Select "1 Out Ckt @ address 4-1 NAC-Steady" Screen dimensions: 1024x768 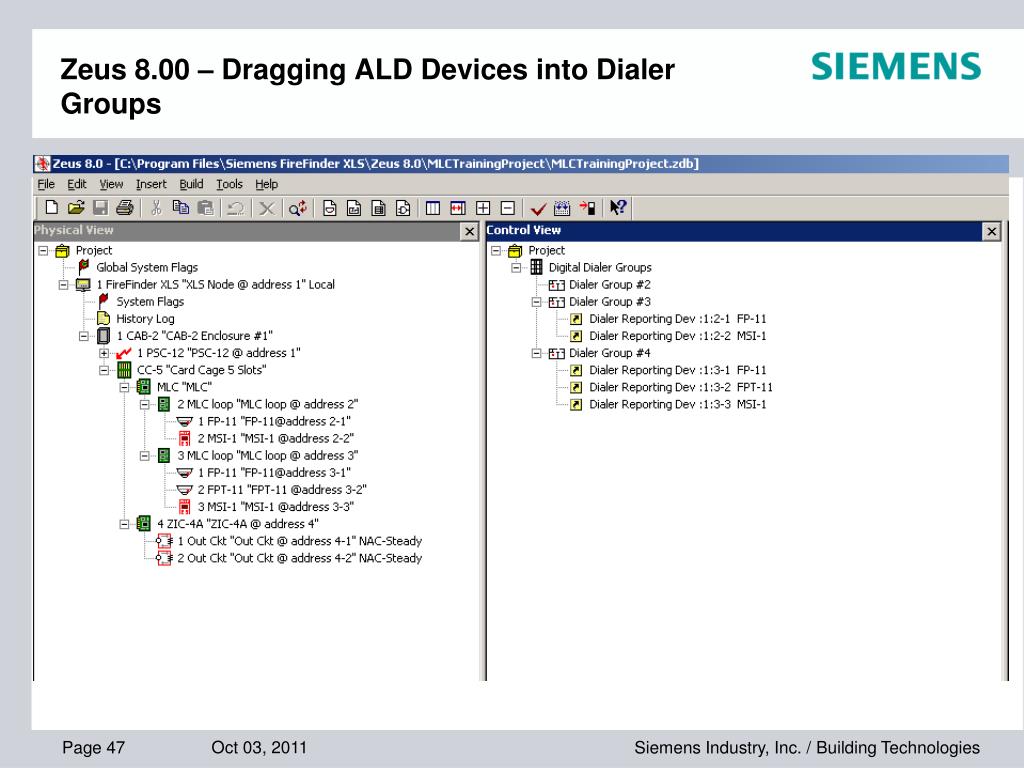(300, 541)
